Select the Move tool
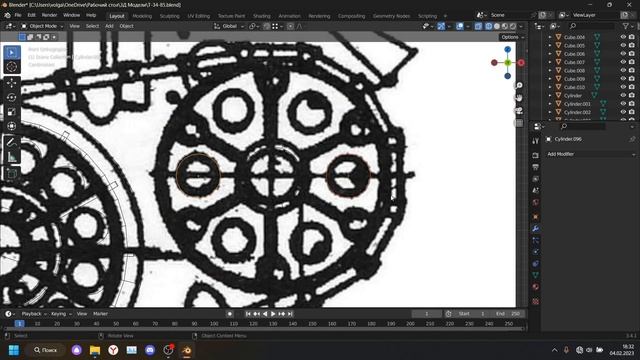This screenshot has width=640, height=360. (12, 83)
